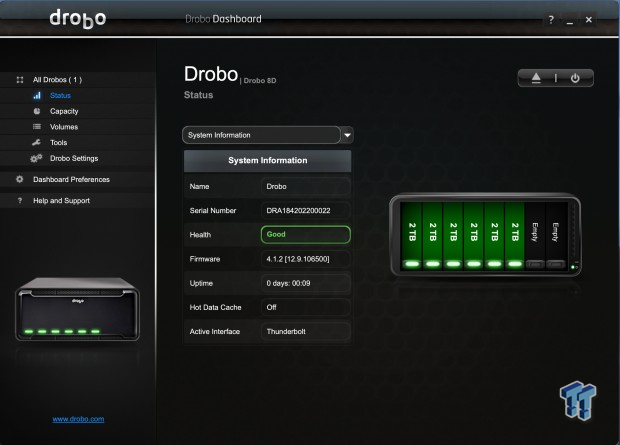Click the Health value Good
Image resolution: width=620 pixels, height=445 pixels.
tap(305, 235)
